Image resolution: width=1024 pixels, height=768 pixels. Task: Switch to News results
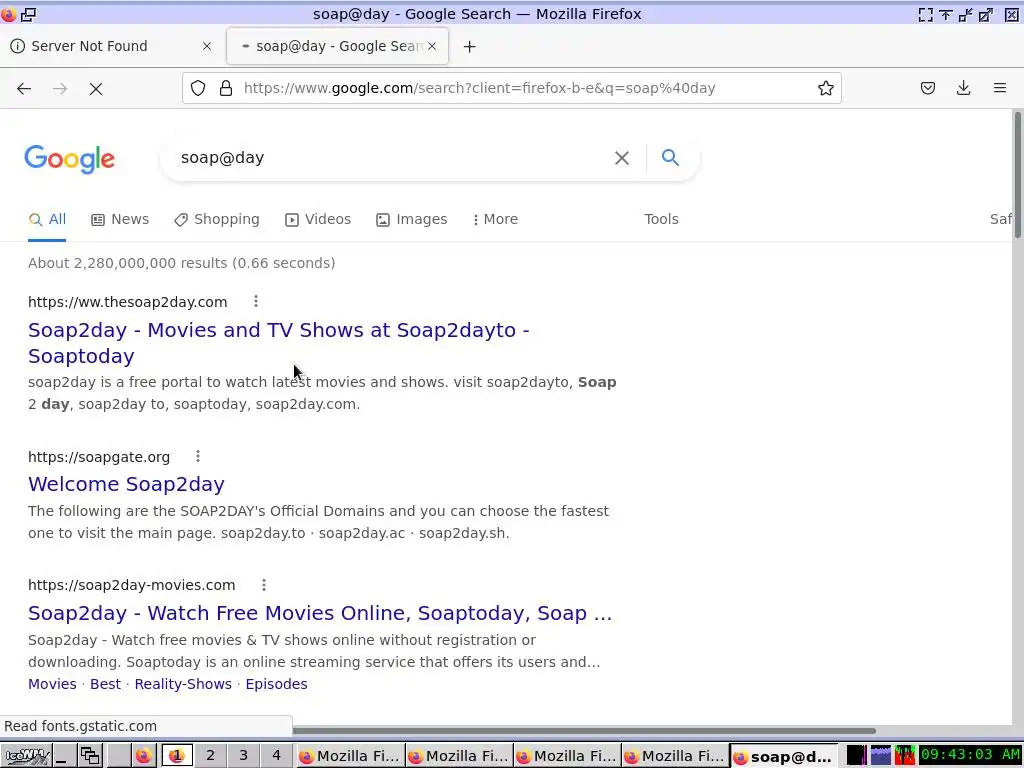point(120,219)
